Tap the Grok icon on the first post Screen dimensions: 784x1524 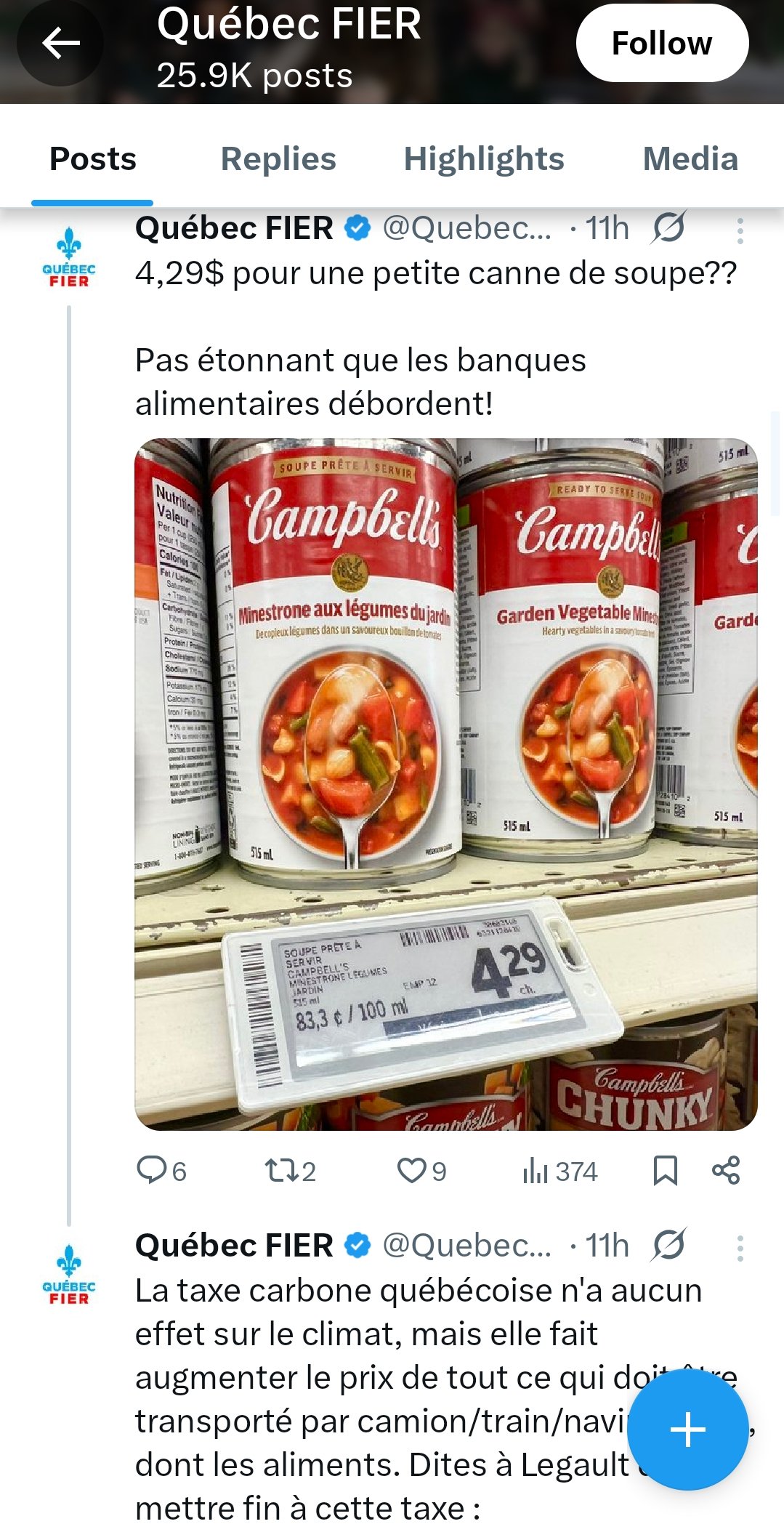(x=668, y=228)
